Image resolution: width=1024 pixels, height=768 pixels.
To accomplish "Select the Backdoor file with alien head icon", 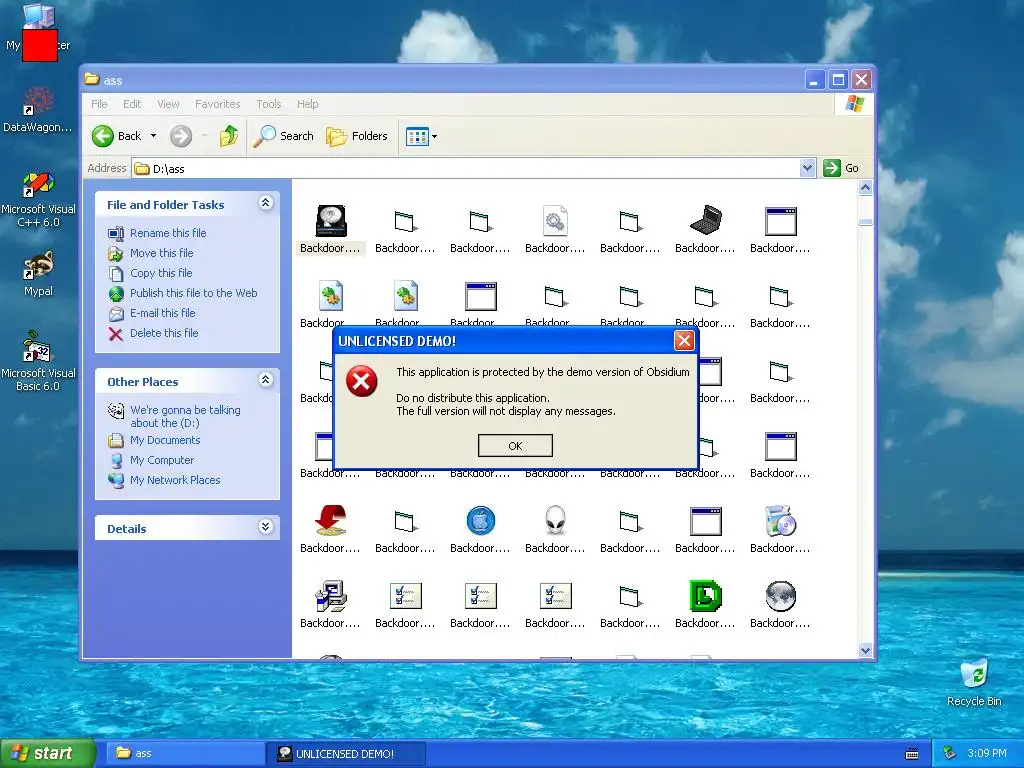I will coord(555,529).
